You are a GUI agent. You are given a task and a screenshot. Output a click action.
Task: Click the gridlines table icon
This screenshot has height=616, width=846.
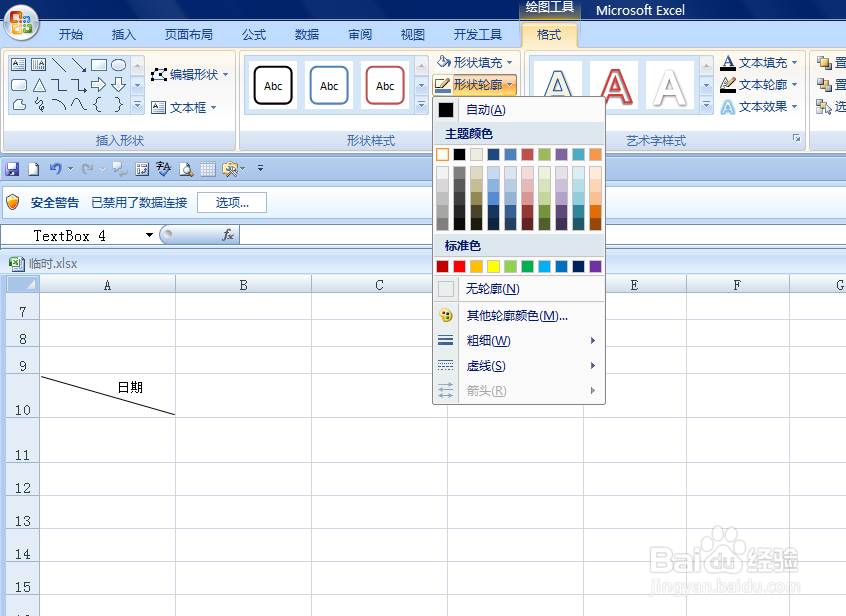[x=208, y=169]
